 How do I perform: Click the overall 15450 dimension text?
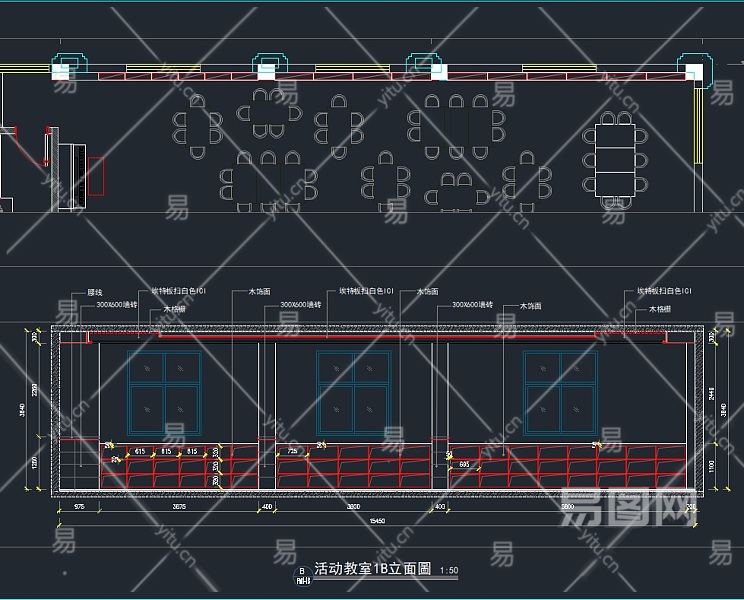377,521
